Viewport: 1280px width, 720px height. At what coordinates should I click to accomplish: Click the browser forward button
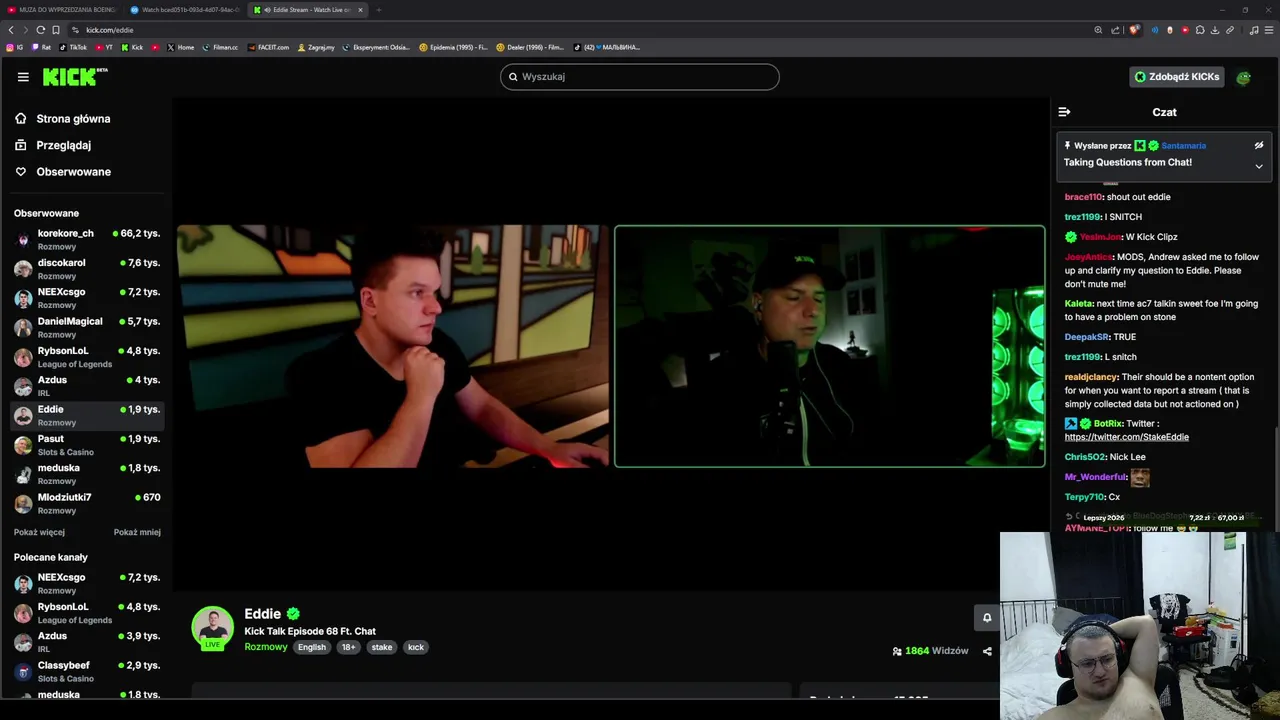(x=26, y=30)
